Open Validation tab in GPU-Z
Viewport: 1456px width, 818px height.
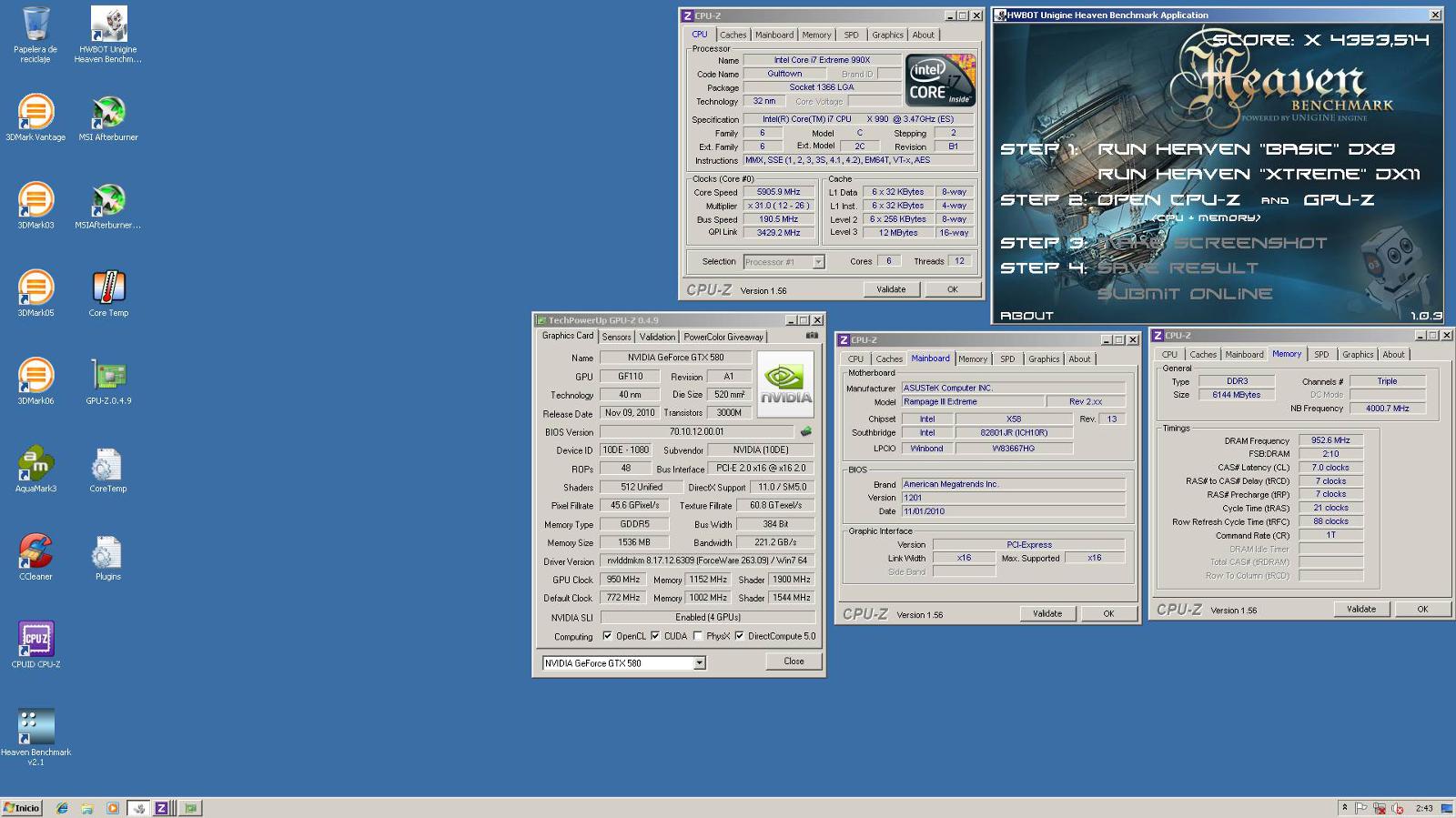pyautogui.click(x=657, y=337)
